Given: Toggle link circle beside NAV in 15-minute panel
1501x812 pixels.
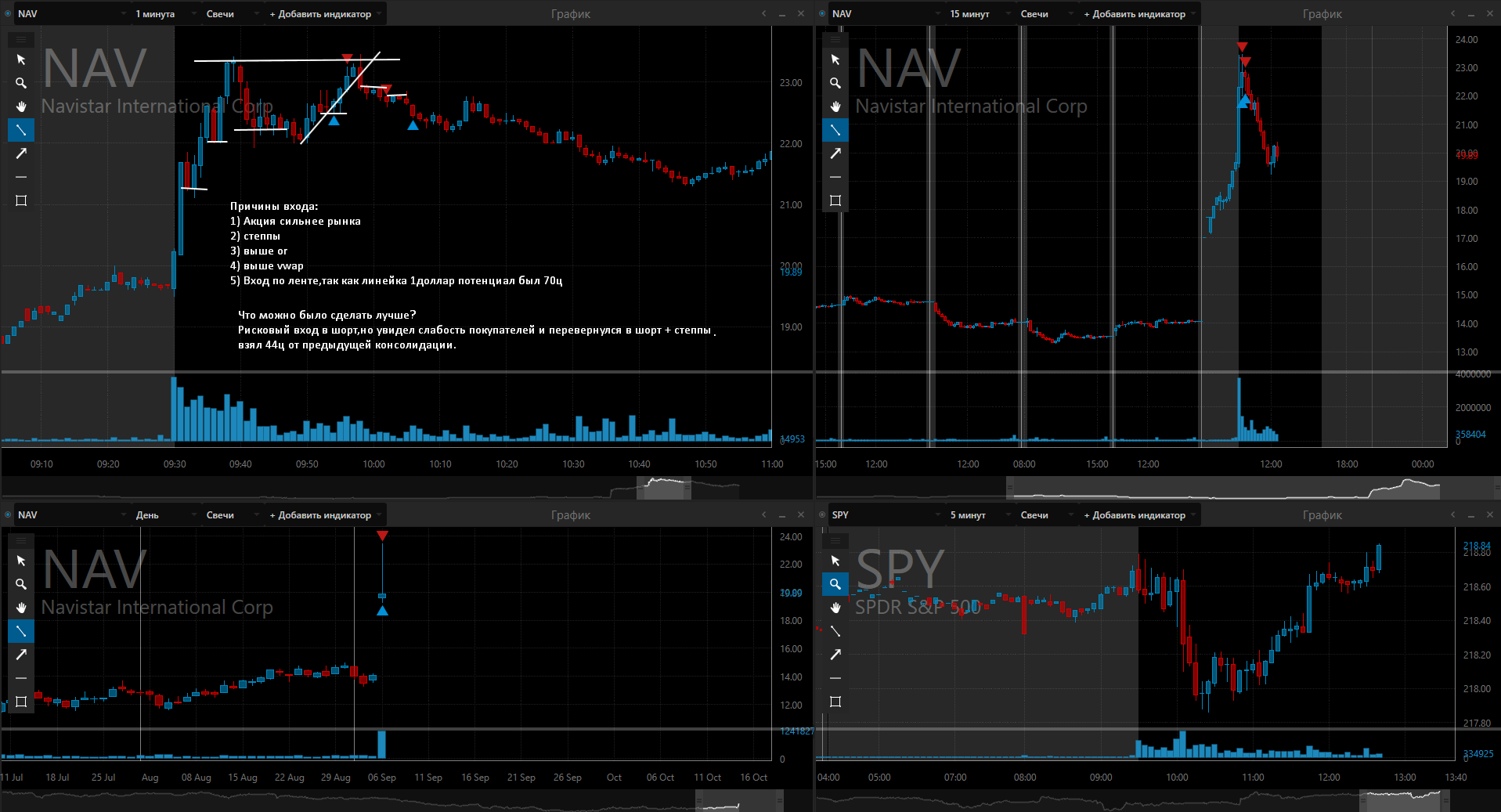Looking at the screenshot, I should point(822,13).
